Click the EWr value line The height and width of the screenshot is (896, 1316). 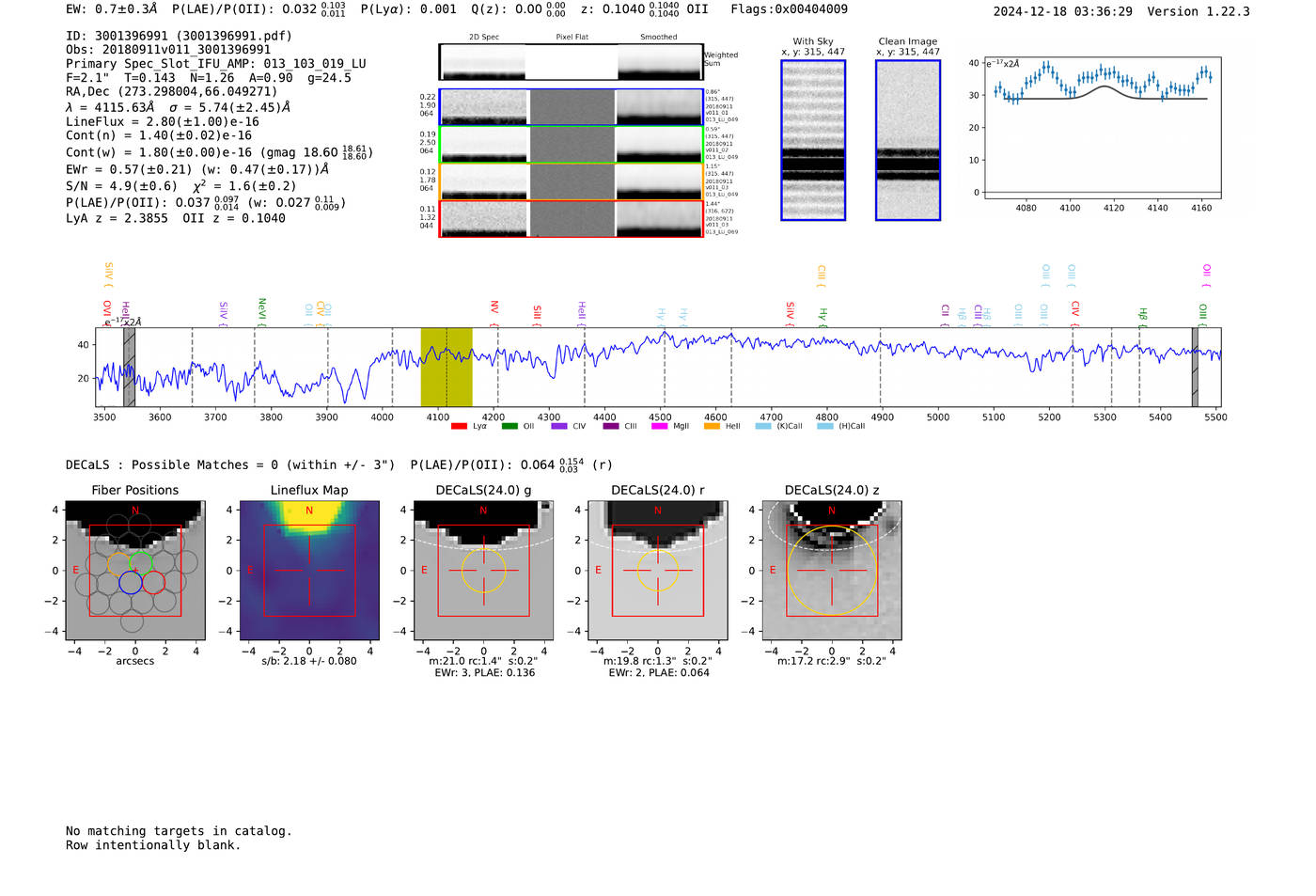197,169
